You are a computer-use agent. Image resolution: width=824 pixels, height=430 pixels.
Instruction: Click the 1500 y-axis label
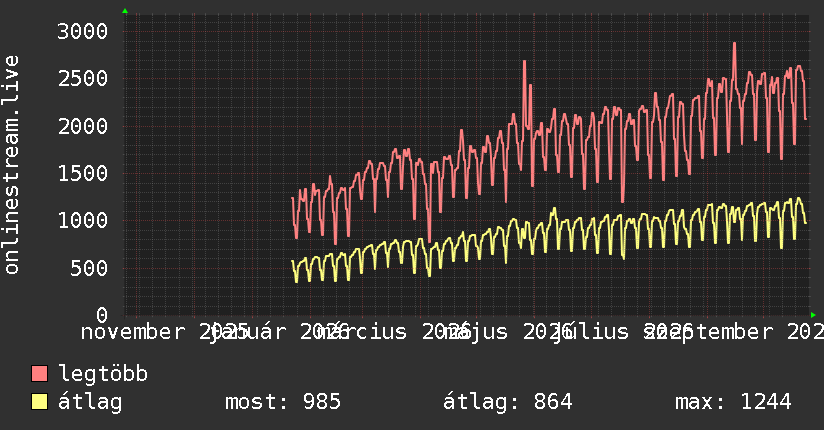pyautogui.click(x=83, y=173)
